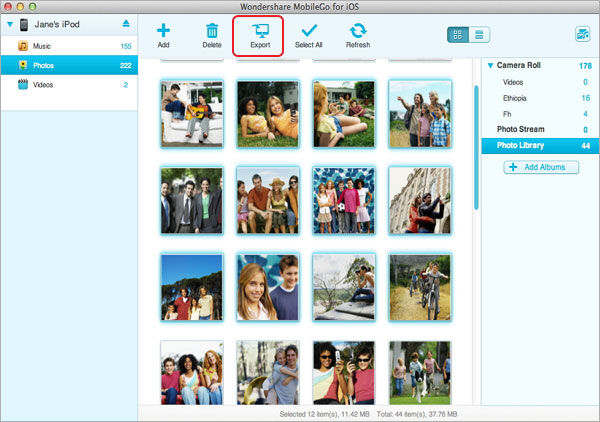Viewport: 600px width, 422px height.
Task: Select photo of people walking a dog
Action: 420,373
